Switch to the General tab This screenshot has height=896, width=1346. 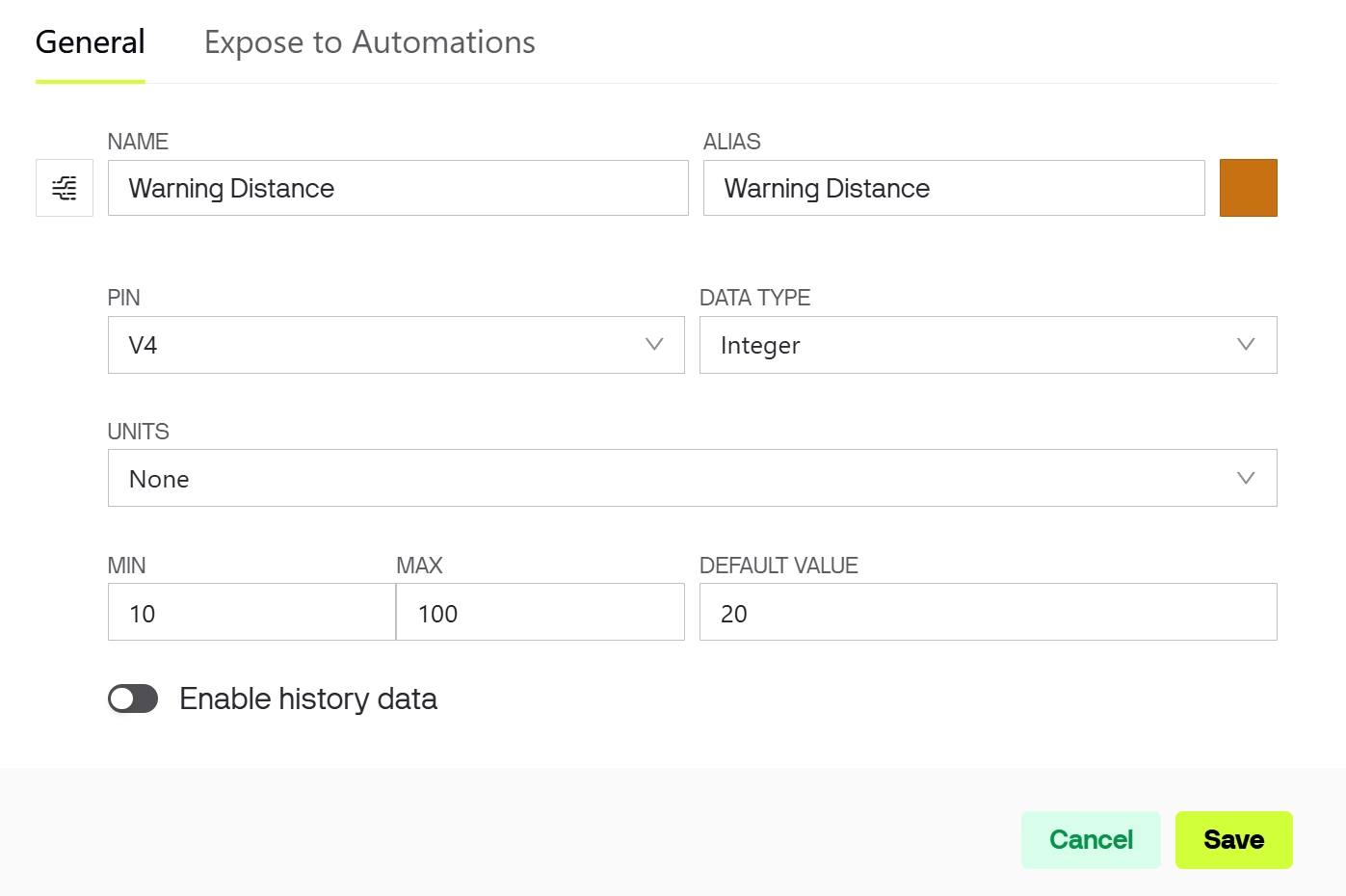[x=91, y=42]
